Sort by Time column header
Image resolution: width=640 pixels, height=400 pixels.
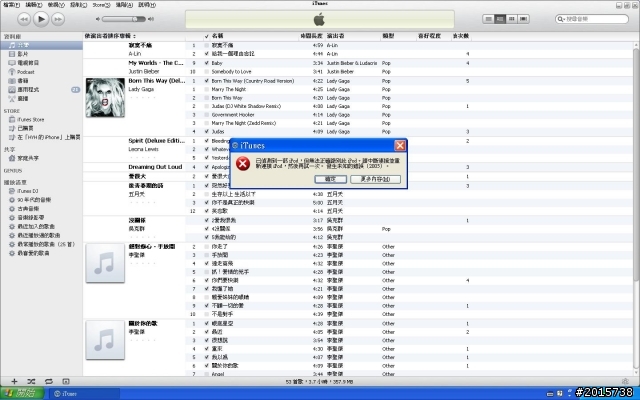[311, 36]
